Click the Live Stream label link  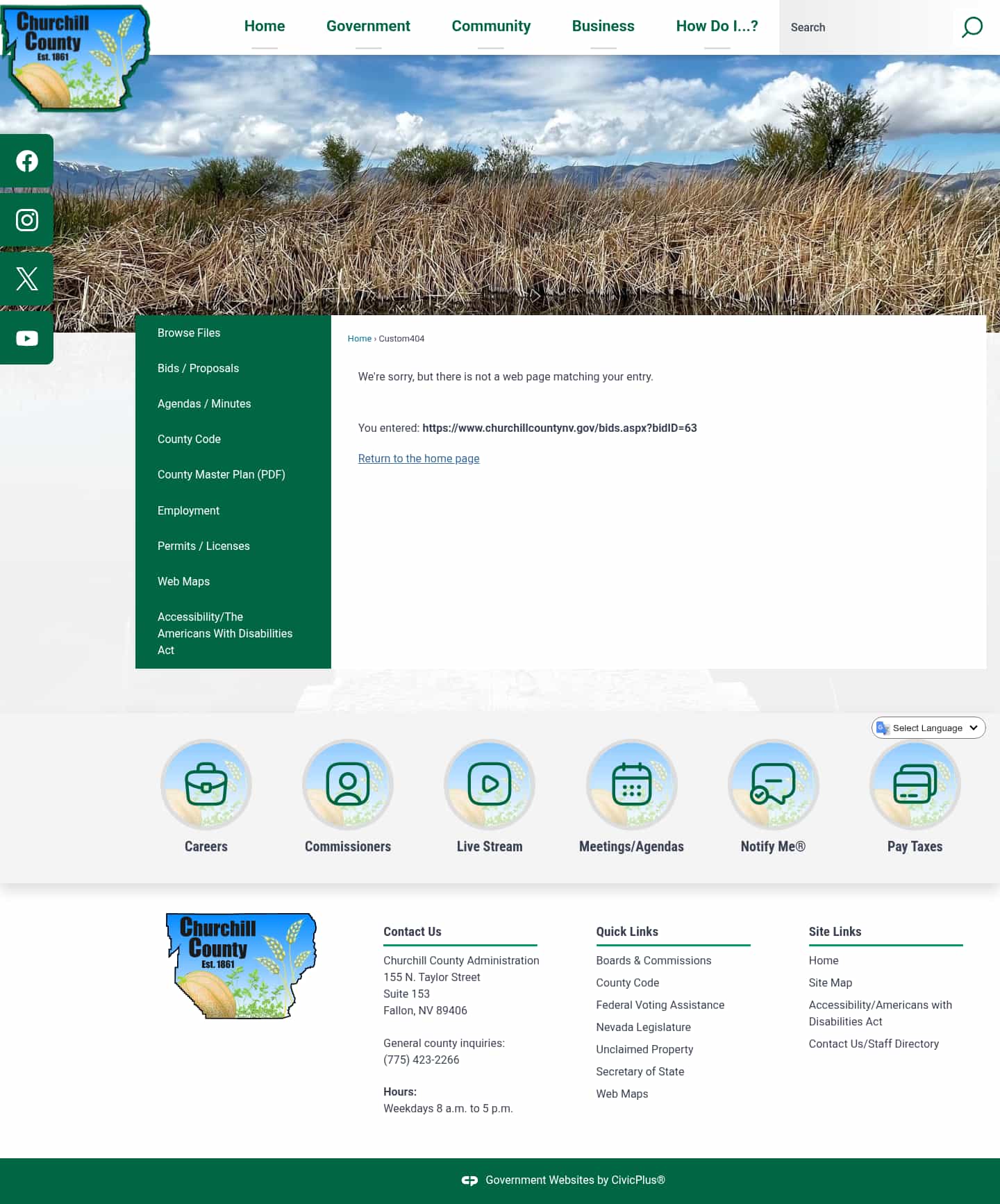point(490,846)
